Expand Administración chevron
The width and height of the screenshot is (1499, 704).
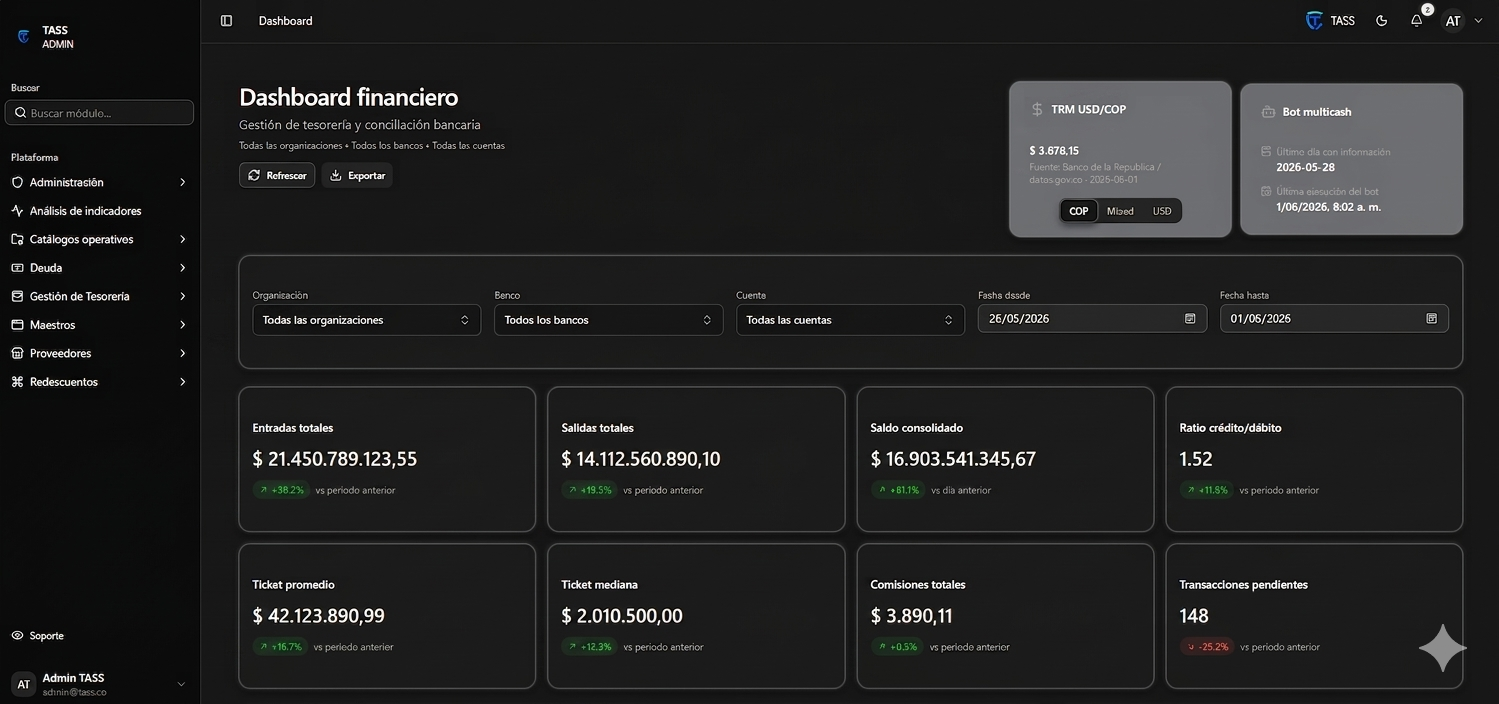coord(182,183)
